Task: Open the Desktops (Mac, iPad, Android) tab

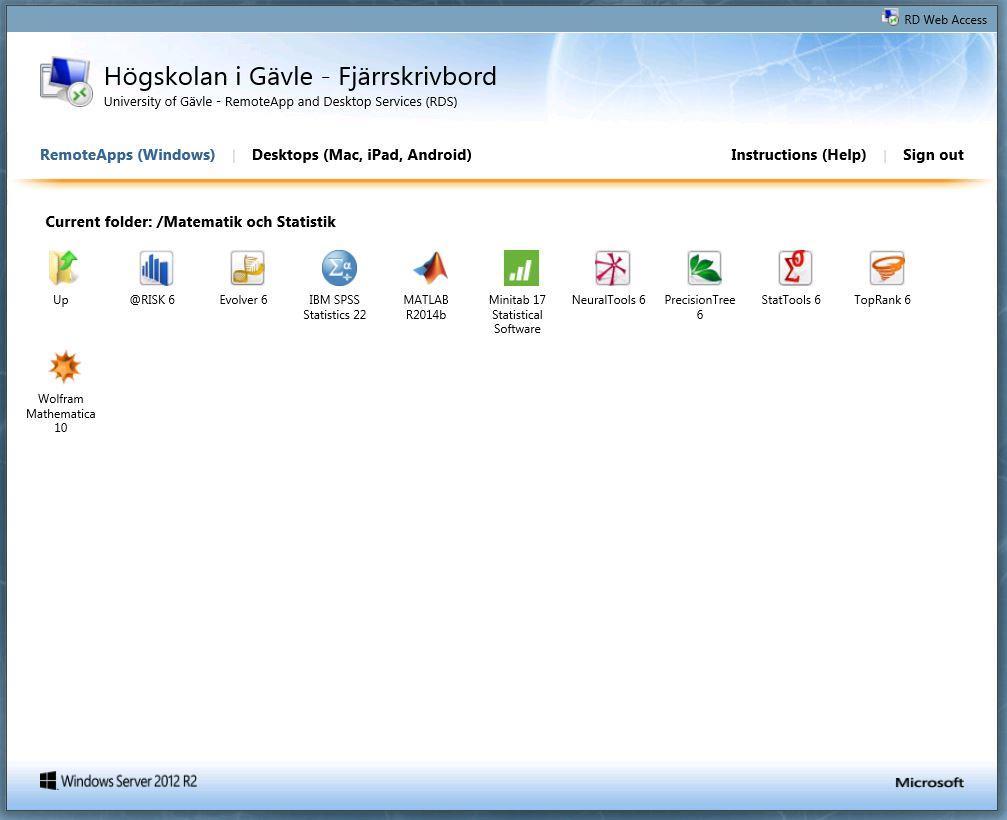Action: click(x=362, y=155)
